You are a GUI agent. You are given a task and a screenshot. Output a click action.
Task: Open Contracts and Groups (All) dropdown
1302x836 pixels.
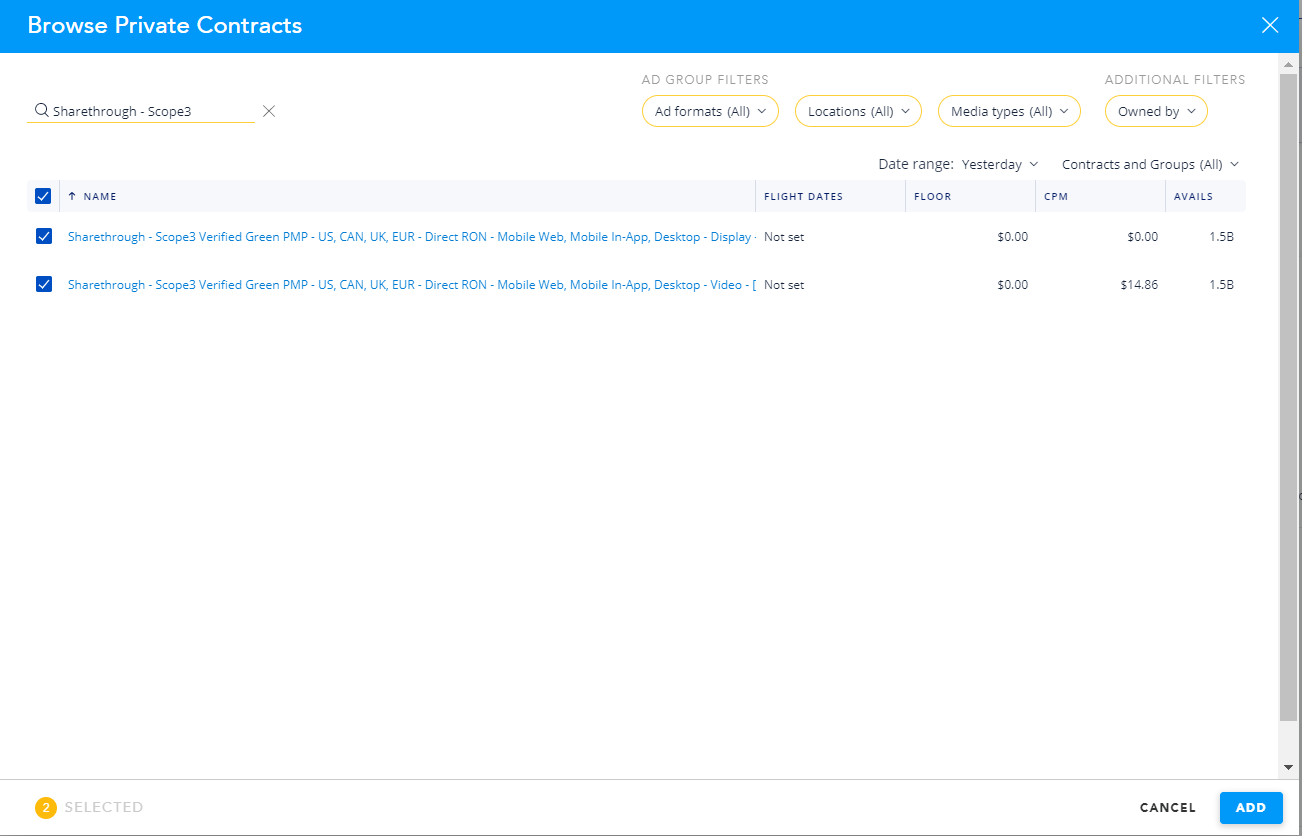click(1150, 164)
